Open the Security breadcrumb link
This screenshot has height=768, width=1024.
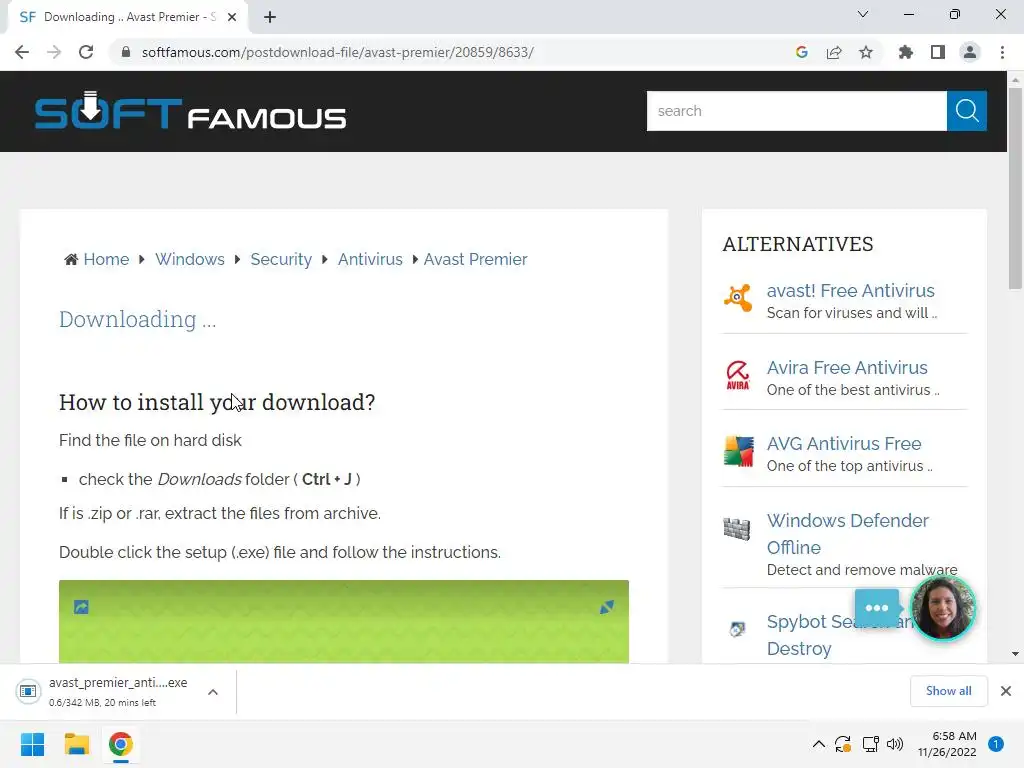tap(281, 259)
